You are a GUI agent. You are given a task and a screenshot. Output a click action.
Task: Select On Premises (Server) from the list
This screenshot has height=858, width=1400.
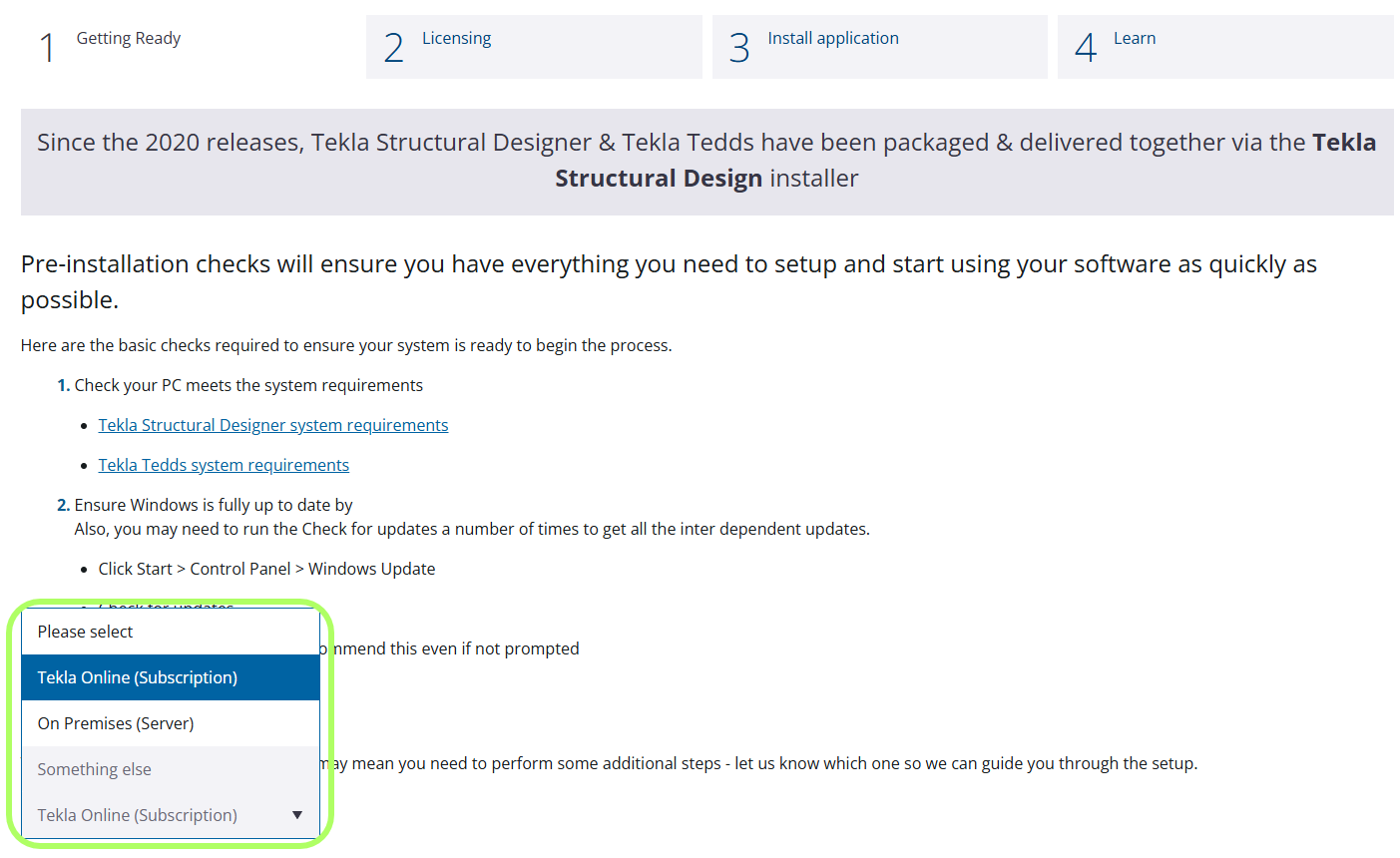[x=171, y=723]
